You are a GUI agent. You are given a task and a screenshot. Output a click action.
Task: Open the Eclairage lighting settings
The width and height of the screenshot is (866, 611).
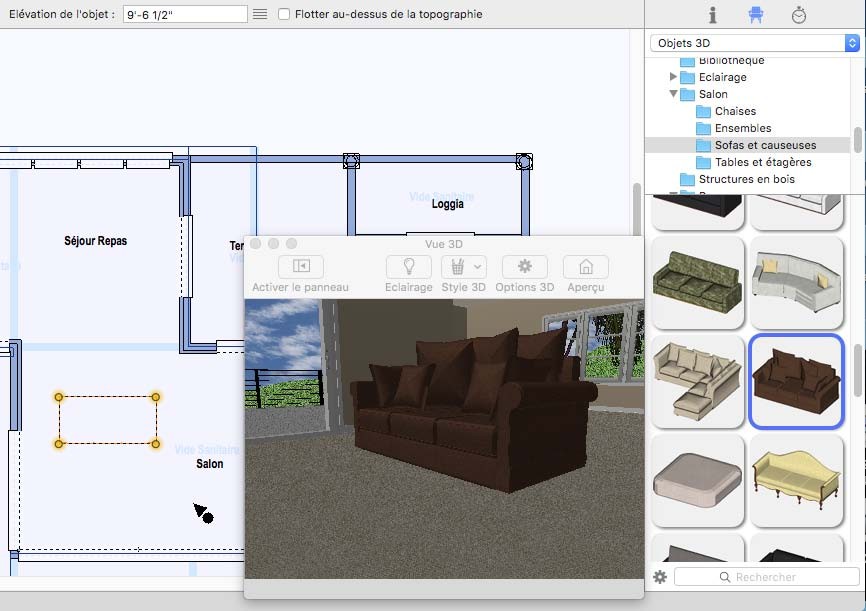(x=408, y=267)
